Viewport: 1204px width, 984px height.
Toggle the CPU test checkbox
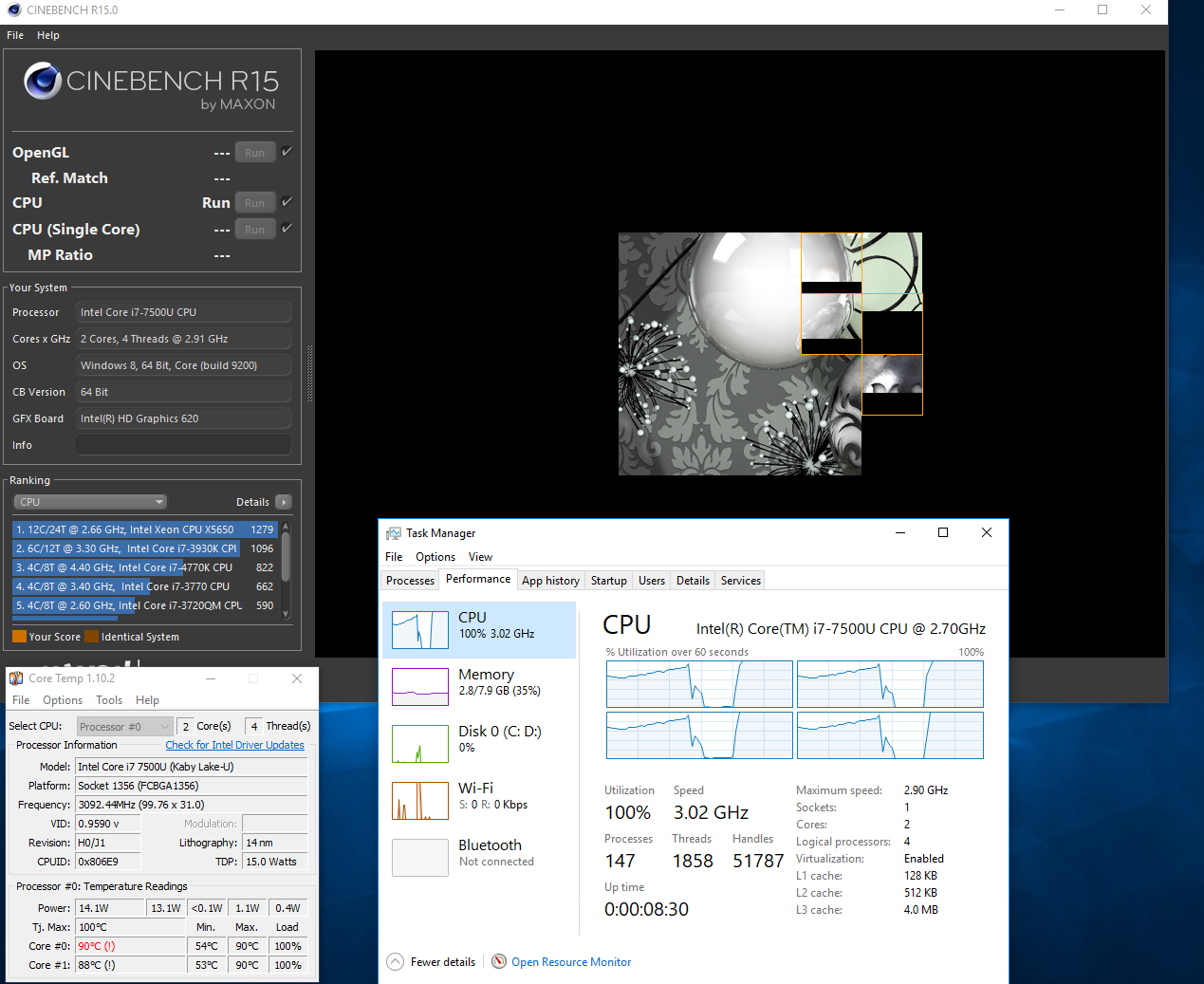pos(287,201)
